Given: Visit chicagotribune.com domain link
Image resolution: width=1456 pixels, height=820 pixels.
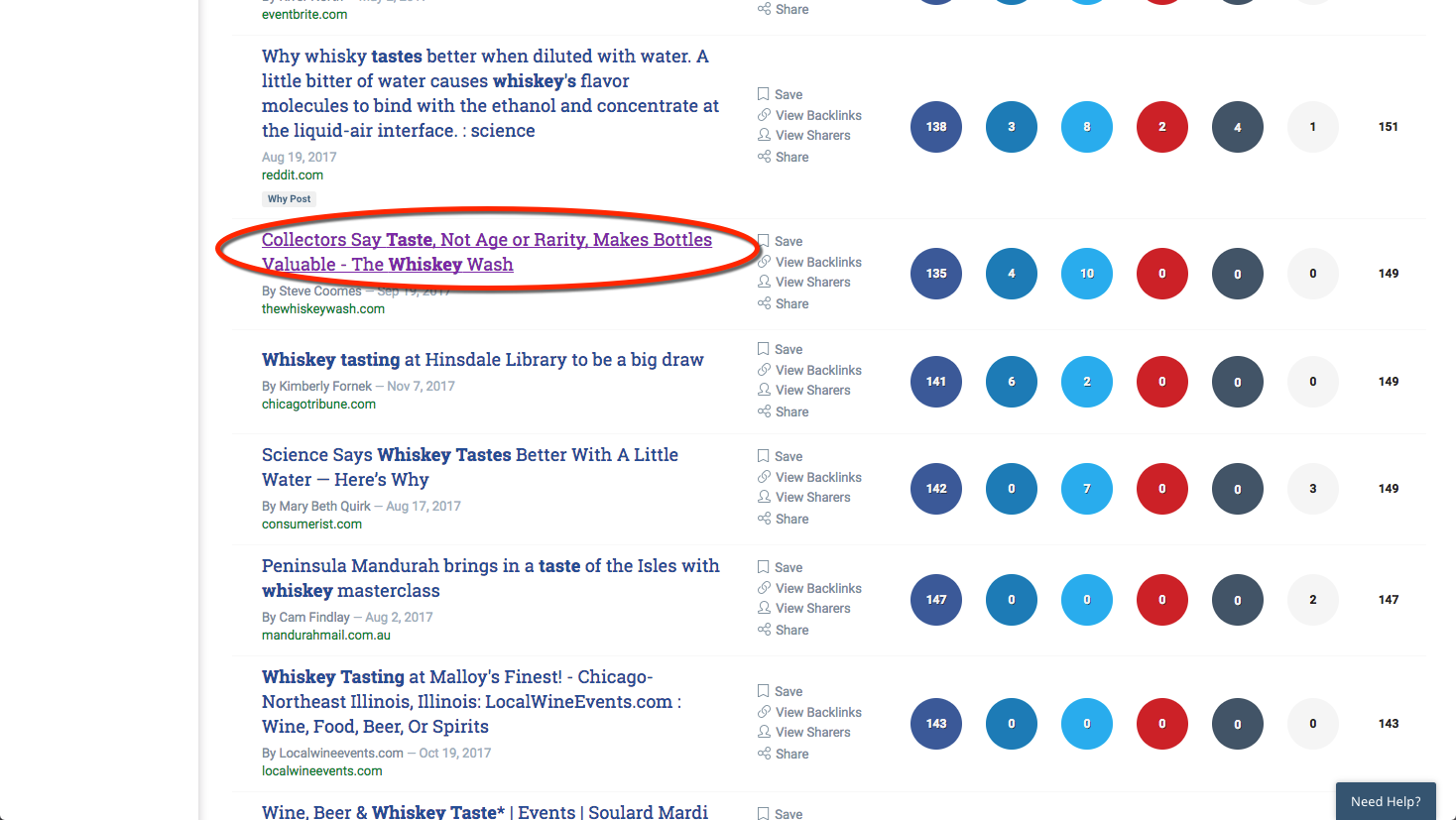Looking at the screenshot, I should [x=318, y=404].
